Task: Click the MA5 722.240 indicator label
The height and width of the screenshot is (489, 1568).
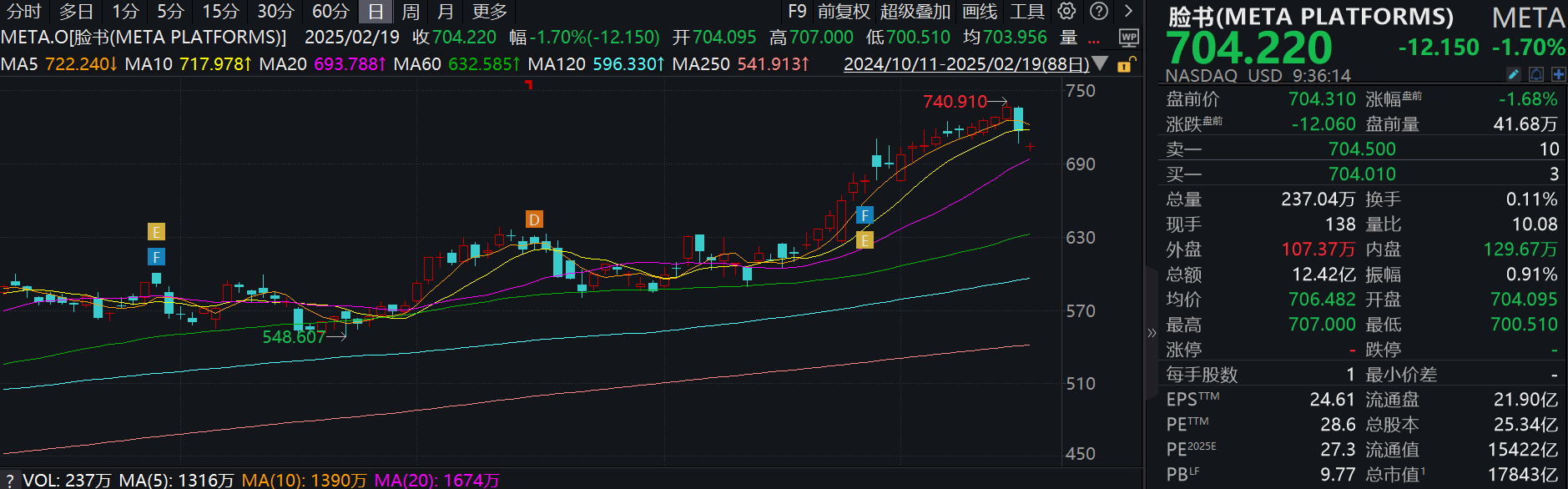Action: coord(59,64)
